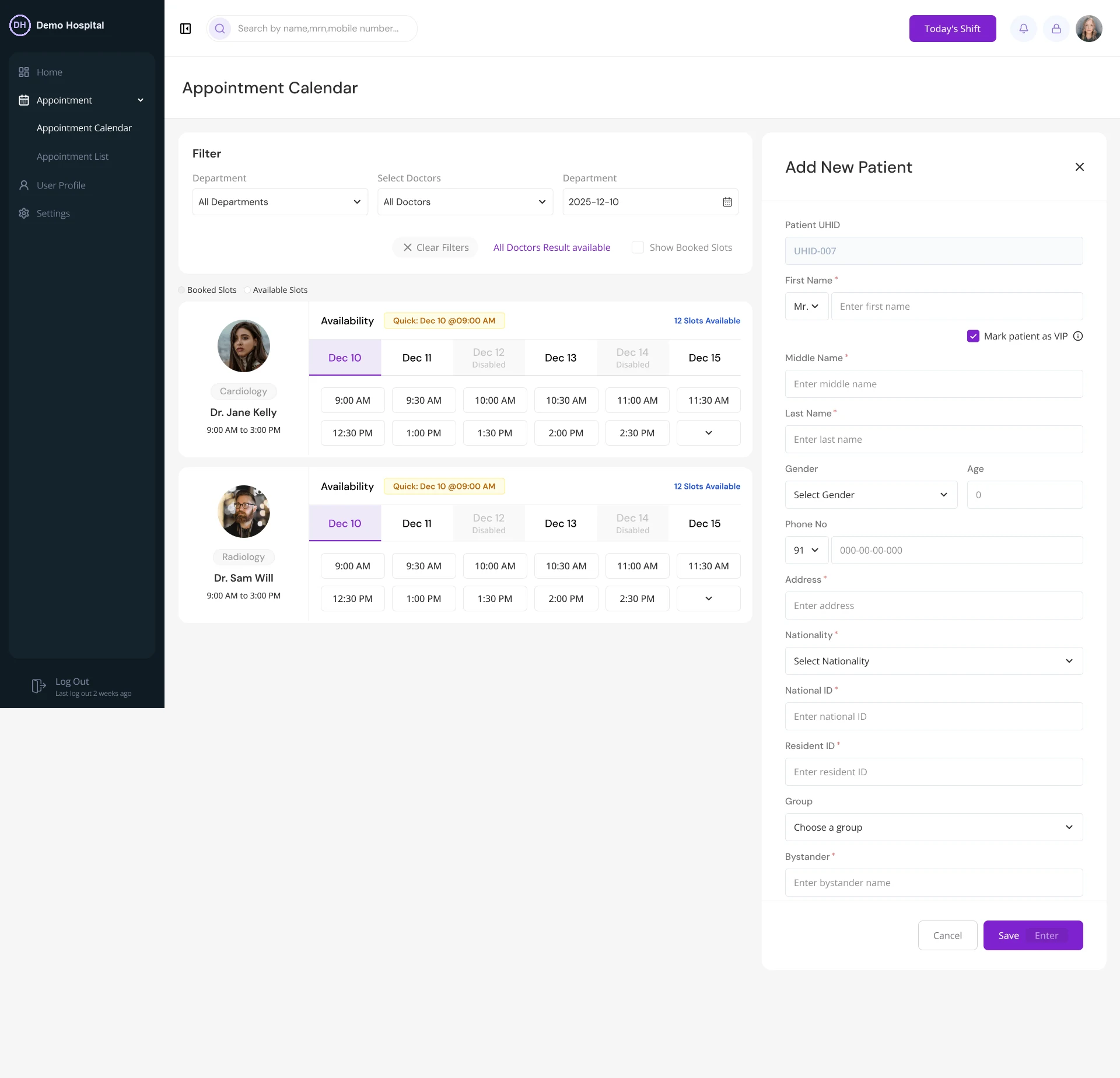Screen dimensions: 1120x1078
Task: Book 9:00 AM slot with Dr. Jane Kelly
Action: [353, 400]
